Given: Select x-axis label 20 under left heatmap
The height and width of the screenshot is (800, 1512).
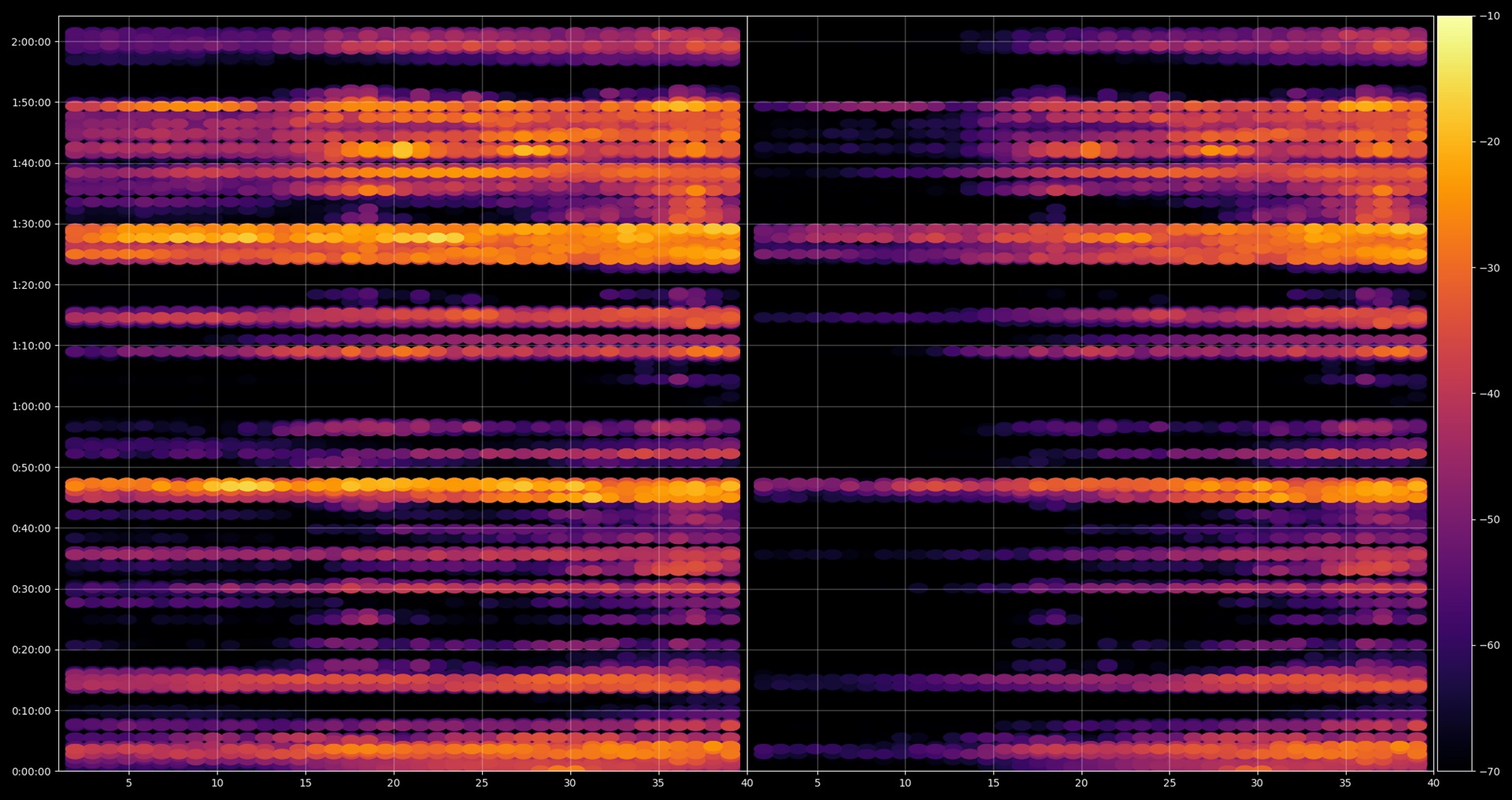Looking at the screenshot, I should [394, 783].
